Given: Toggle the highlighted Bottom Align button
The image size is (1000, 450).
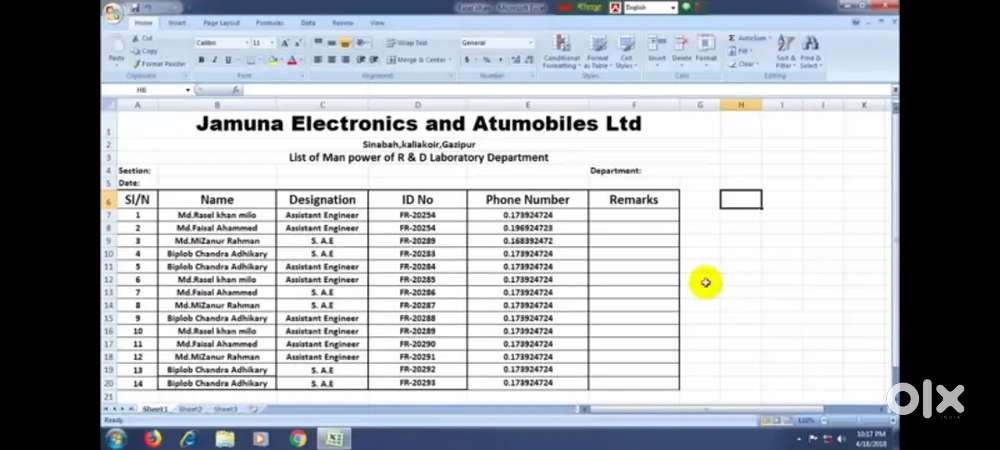Looking at the screenshot, I should pyautogui.click(x=345, y=43).
